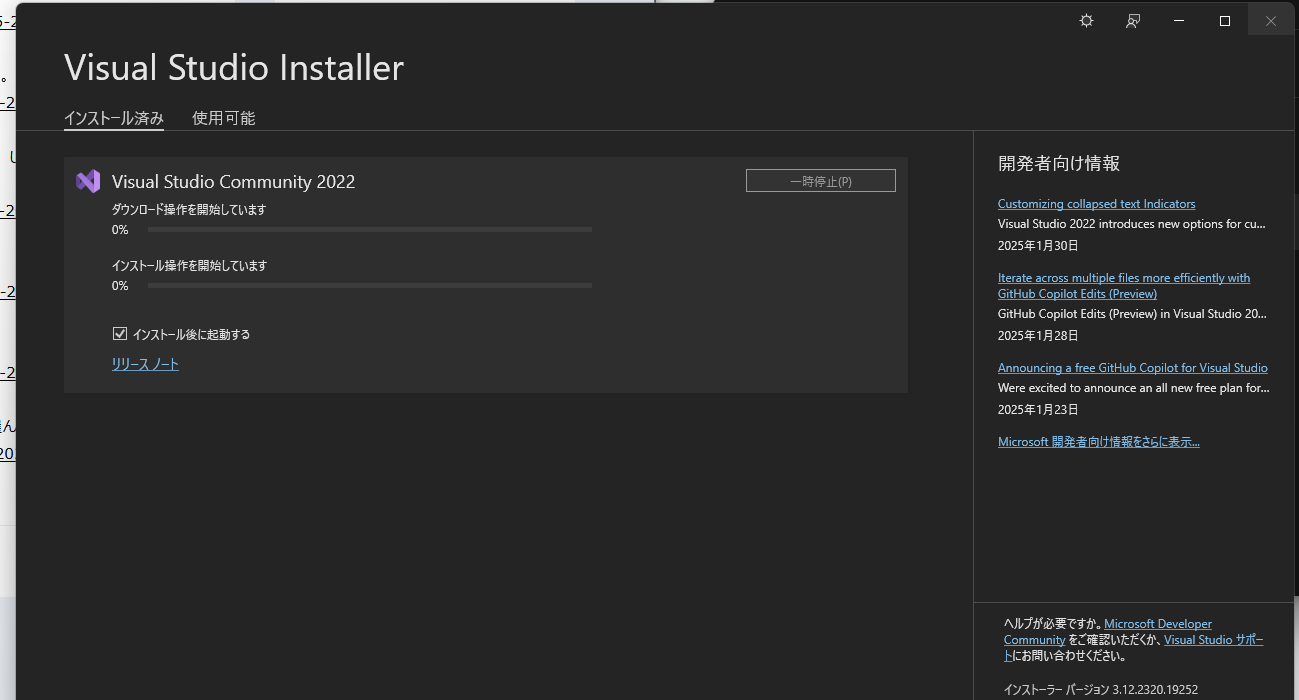Switch to the インストール済み tab
This screenshot has height=700, width=1299.
(x=114, y=118)
